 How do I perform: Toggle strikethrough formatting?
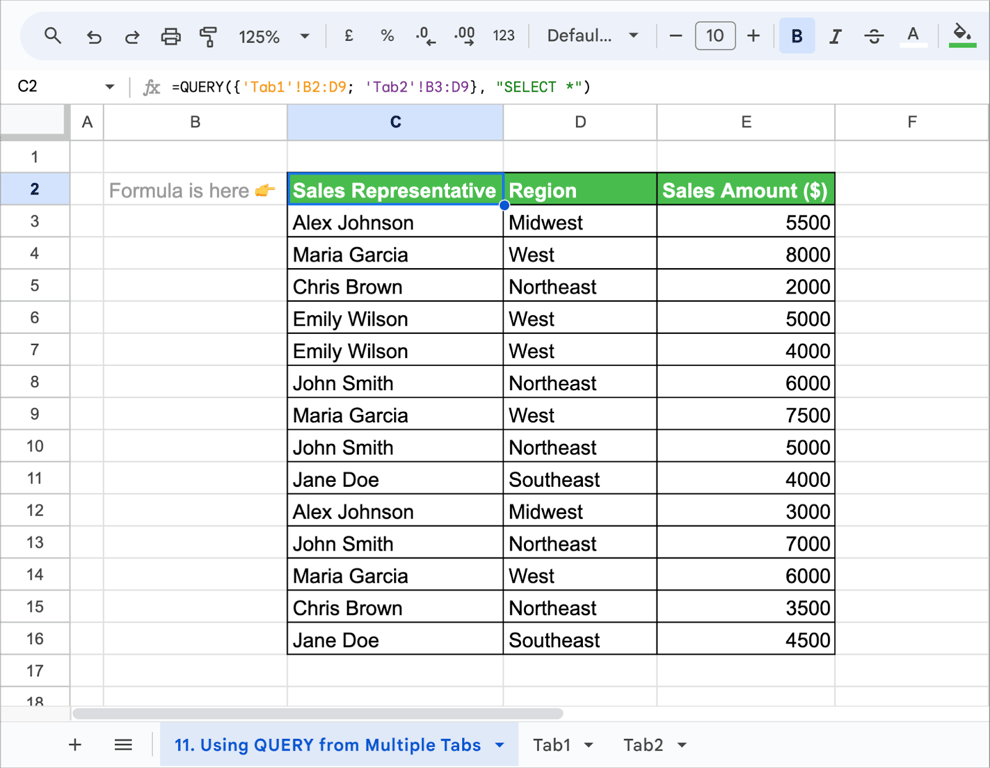pos(874,37)
